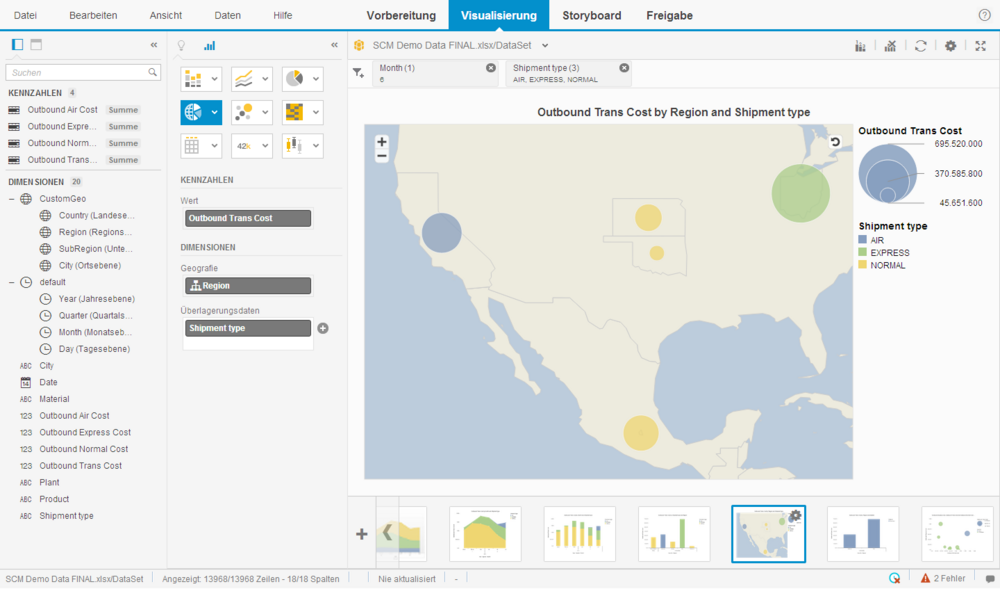Select the 42k numeric point chart icon
The width and height of the screenshot is (1000, 589).
click(x=244, y=146)
